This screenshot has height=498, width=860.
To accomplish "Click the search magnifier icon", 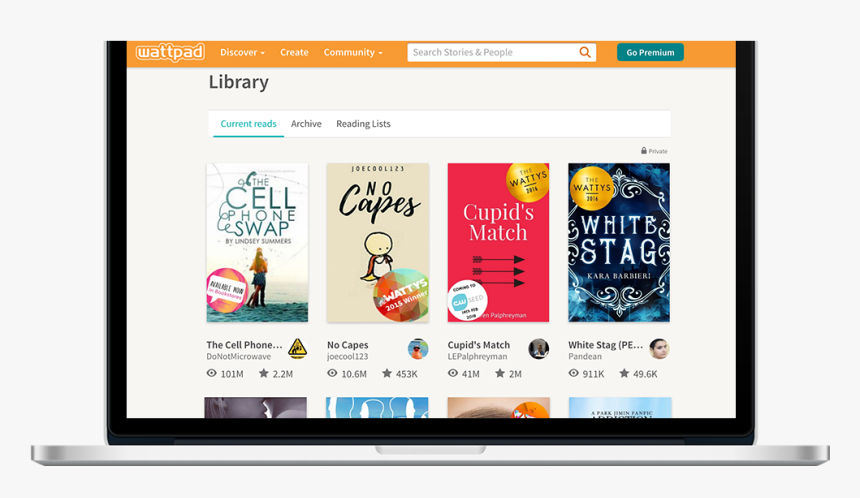I will coord(585,52).
